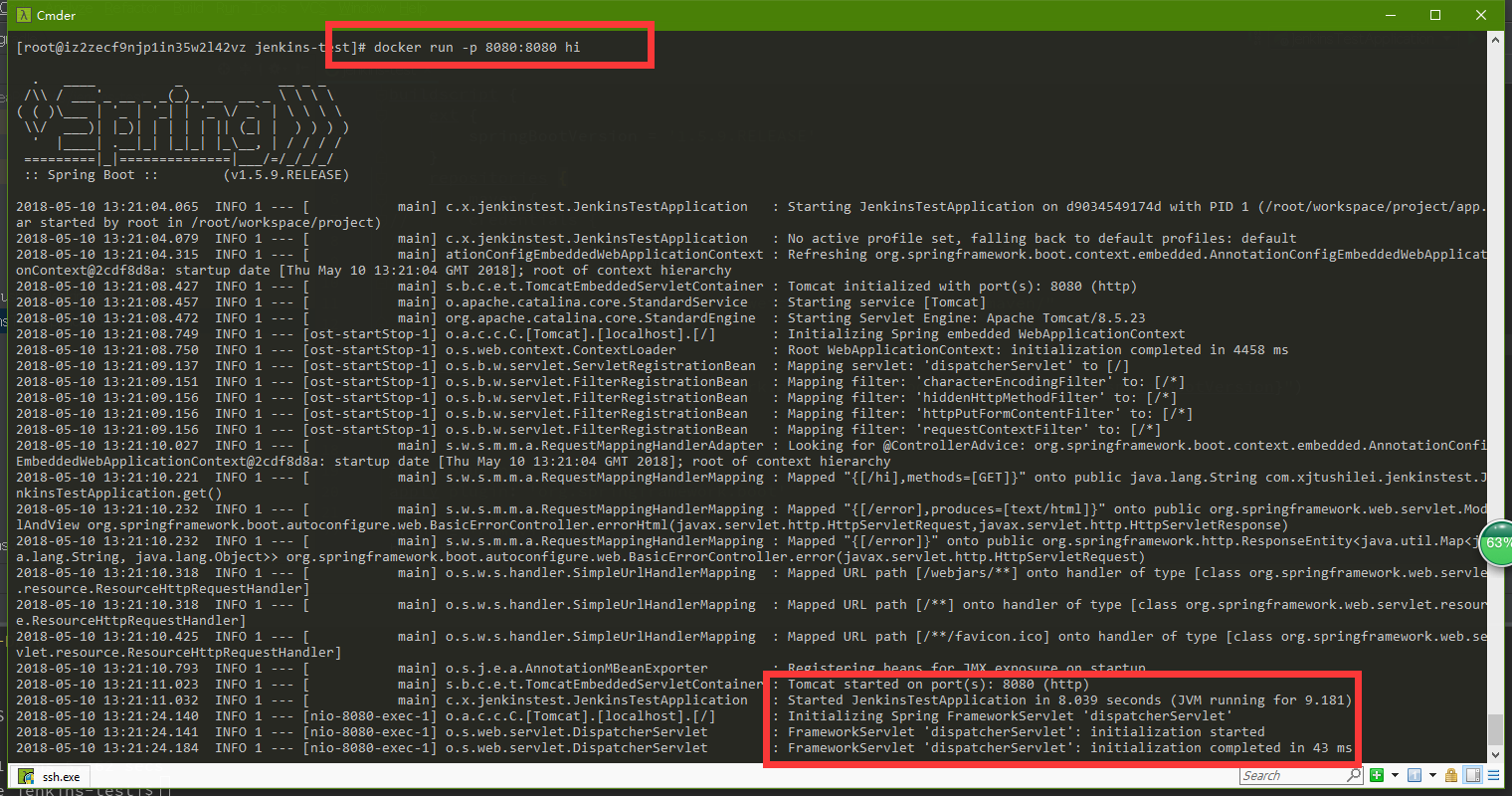Click "initialization completed in 43 ms" message
Image resolution: width=1512 pixels, height=796 pixels.
point(1222,747)
